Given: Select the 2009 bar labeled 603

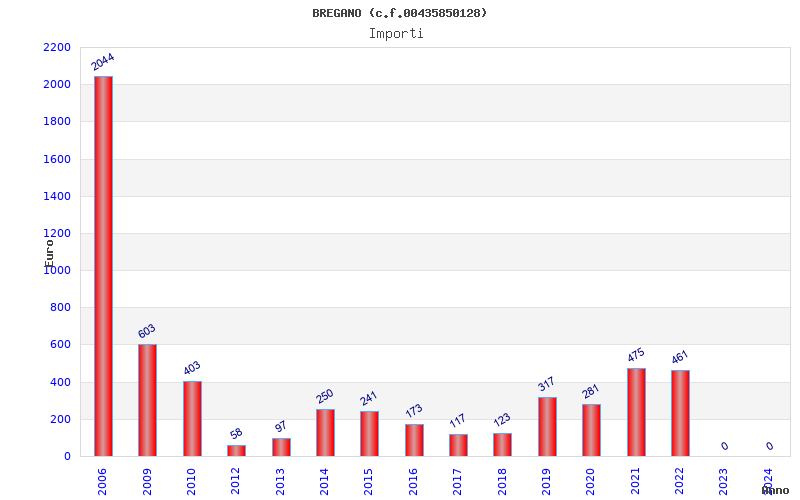Looking at the screenshot, I should [147, 400].
